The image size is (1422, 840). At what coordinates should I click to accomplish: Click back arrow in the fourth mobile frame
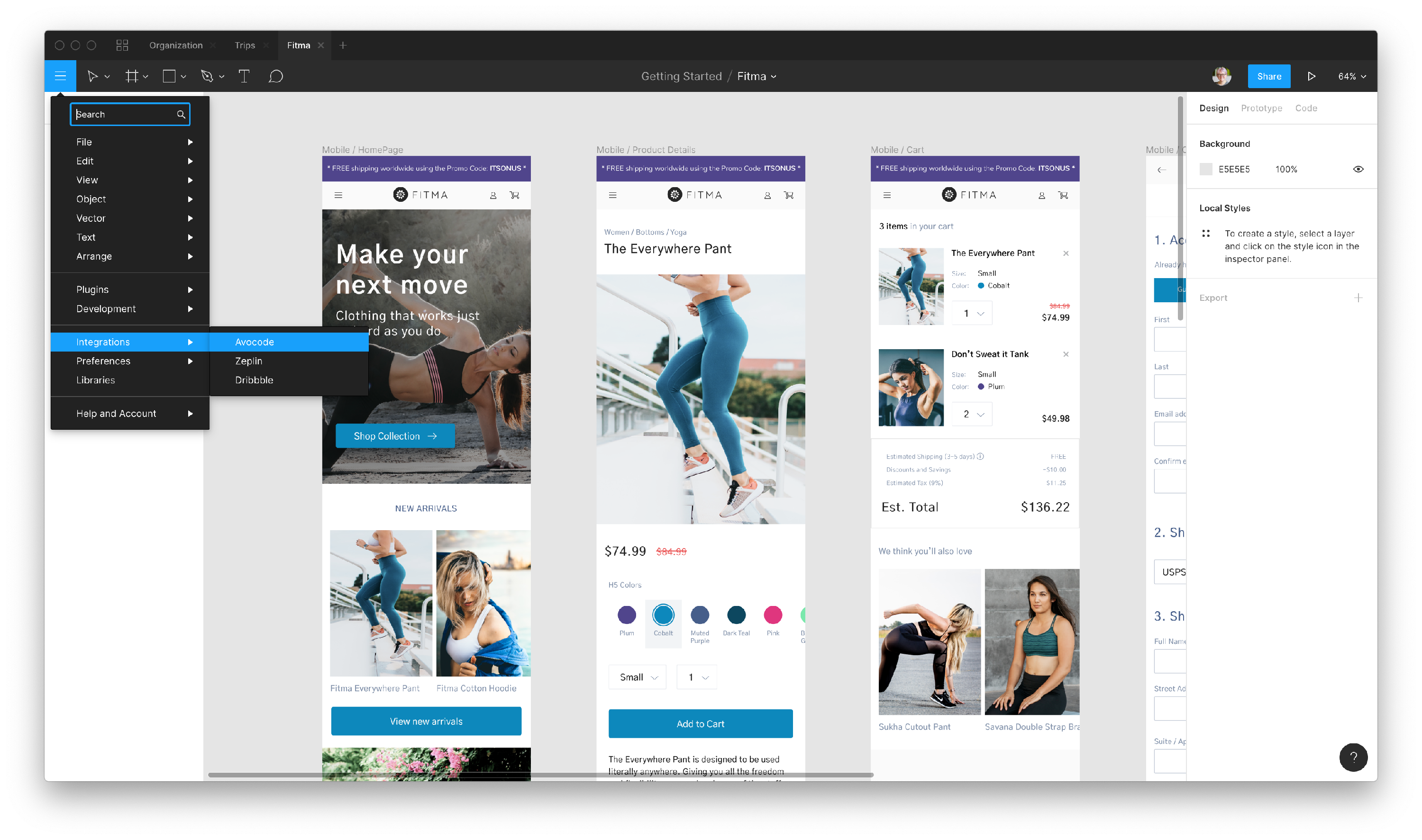click(1161, 170)
